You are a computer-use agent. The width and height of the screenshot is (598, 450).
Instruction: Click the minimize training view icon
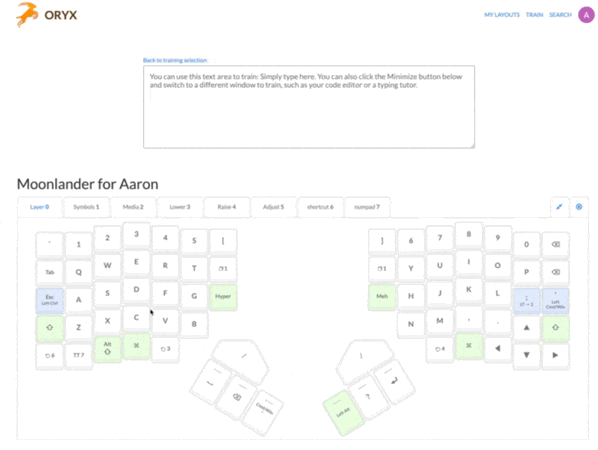[x=559, y=207]
